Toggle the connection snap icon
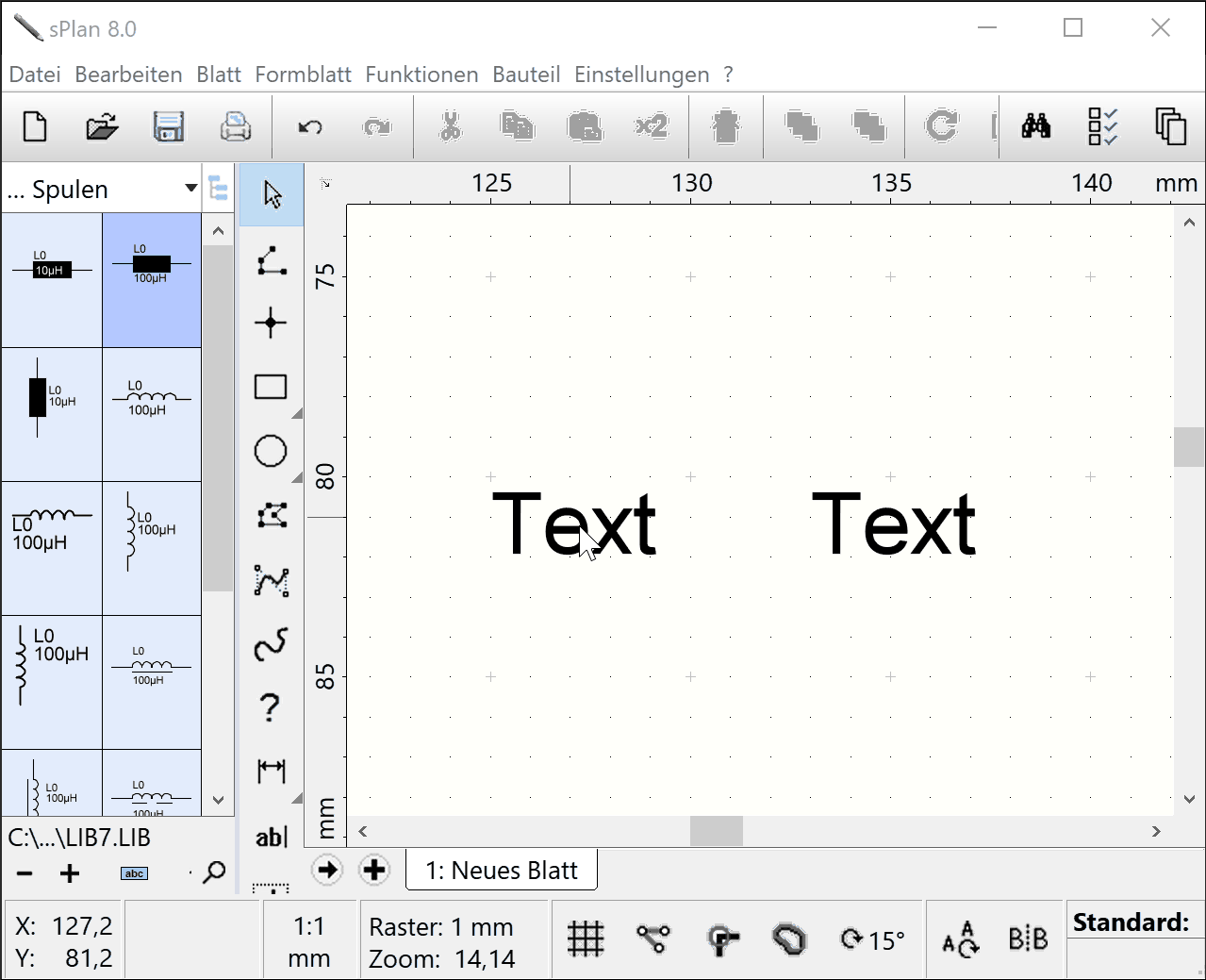1206x980 pixels. point(653,938)
